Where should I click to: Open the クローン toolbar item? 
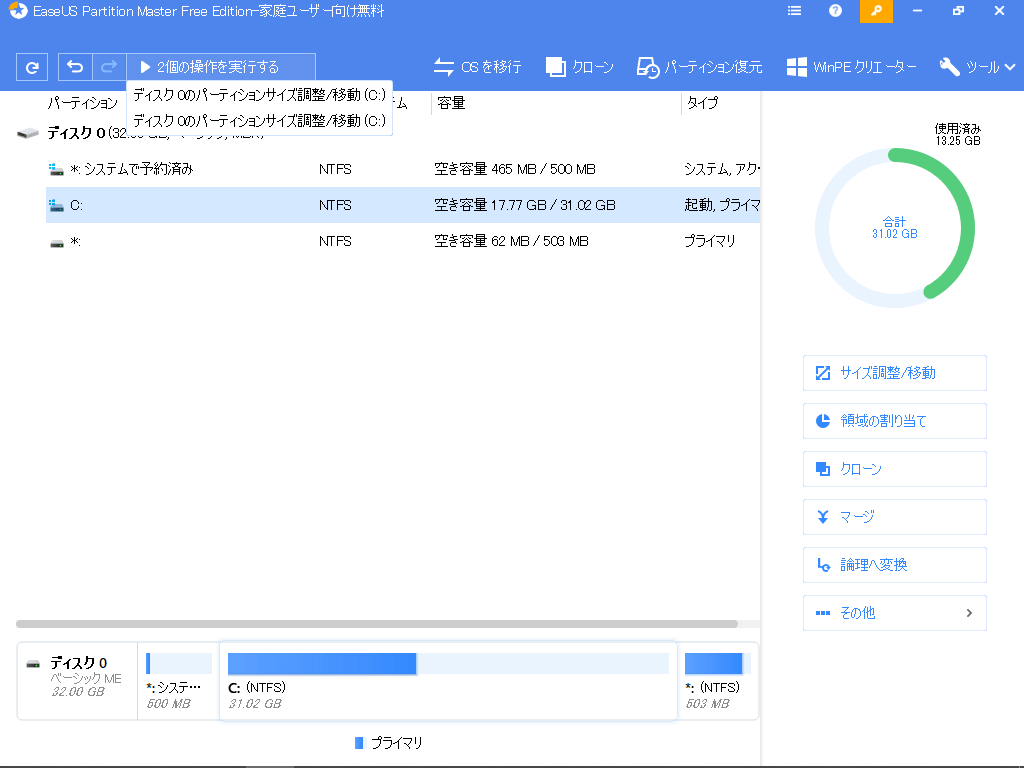pos(579,67)
